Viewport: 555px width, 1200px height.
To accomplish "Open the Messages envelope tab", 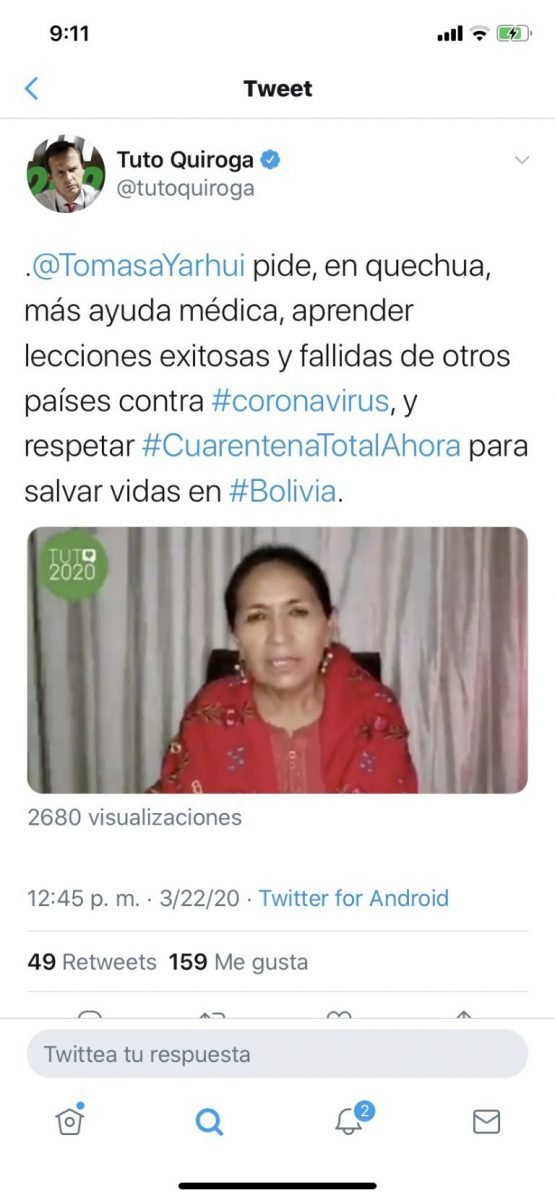I will pyautogui.click(x=486, y=1122).
